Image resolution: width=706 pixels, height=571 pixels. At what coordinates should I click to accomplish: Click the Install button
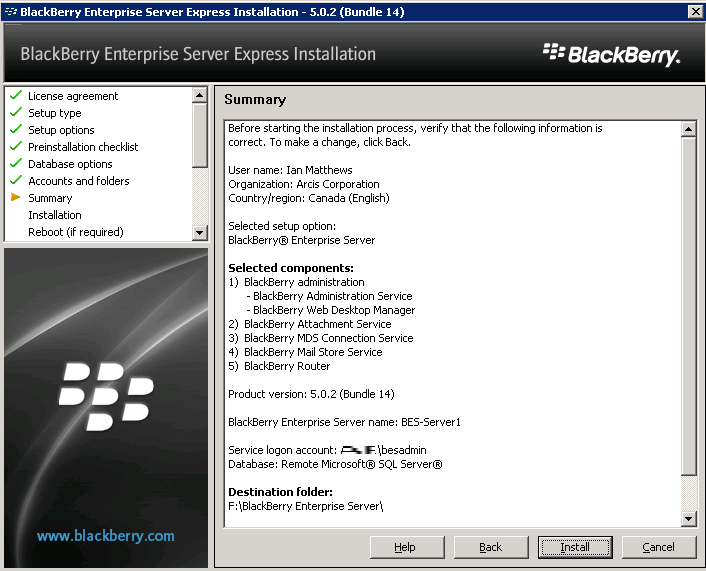click(575, 547)
